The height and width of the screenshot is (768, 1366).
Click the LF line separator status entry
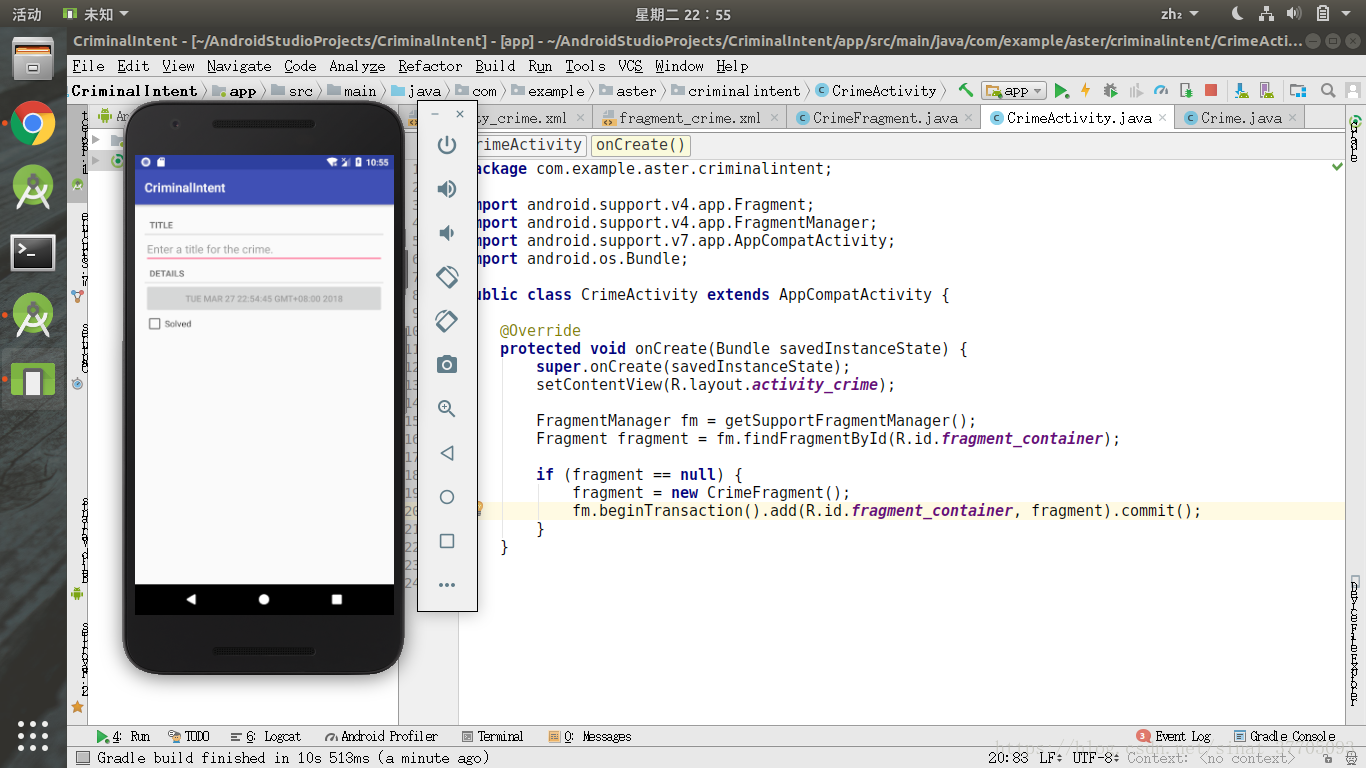coord(1050,758)
